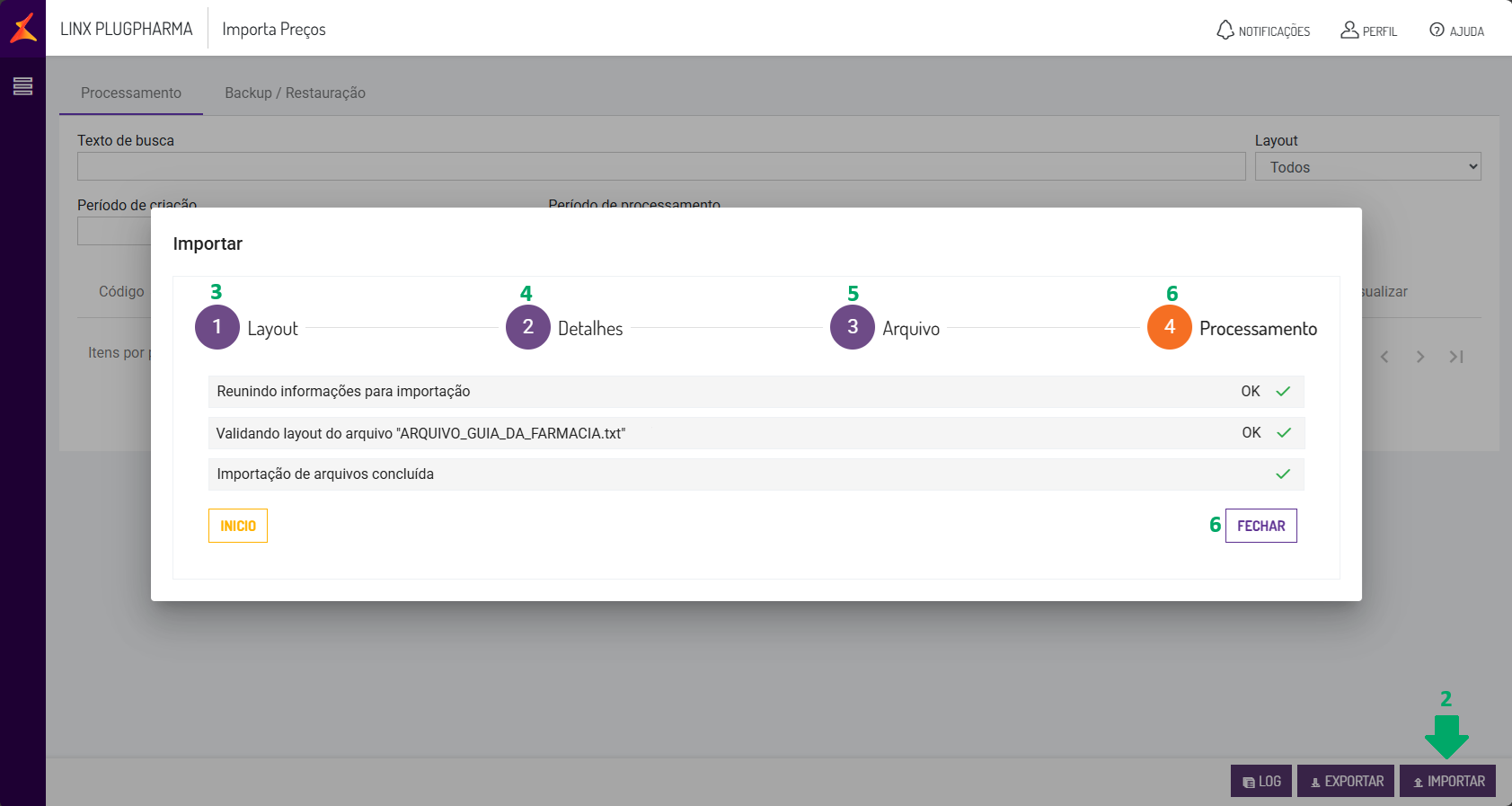Click the IMPORTAR button
Image resolution: width=1512 pixels, height=806 pixels.
1448,781
